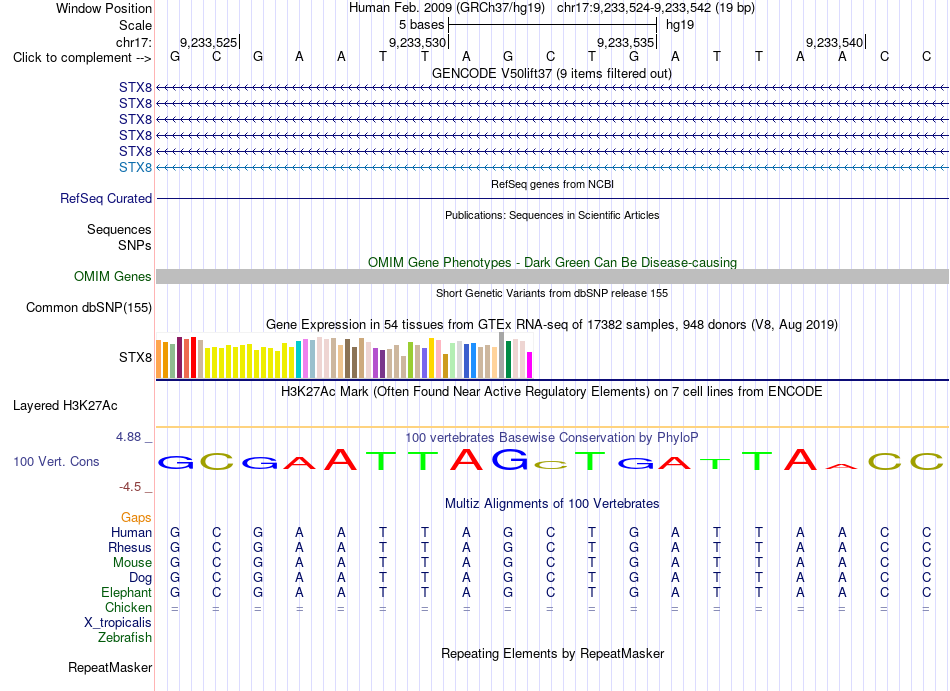Click the 4.88 conservation scale value
Image resolution: width=950 pixels, height=691 pixels.
click(128, 437)
